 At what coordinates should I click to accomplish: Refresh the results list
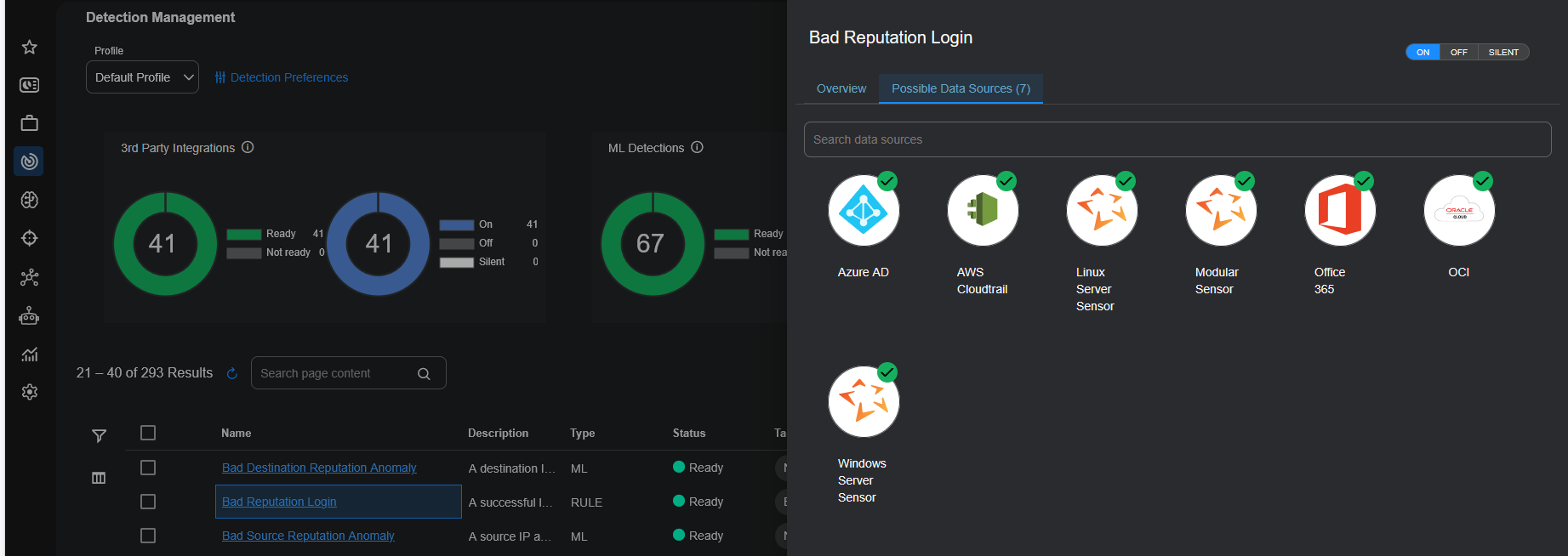pyautogui.click(x=231, y=373)
